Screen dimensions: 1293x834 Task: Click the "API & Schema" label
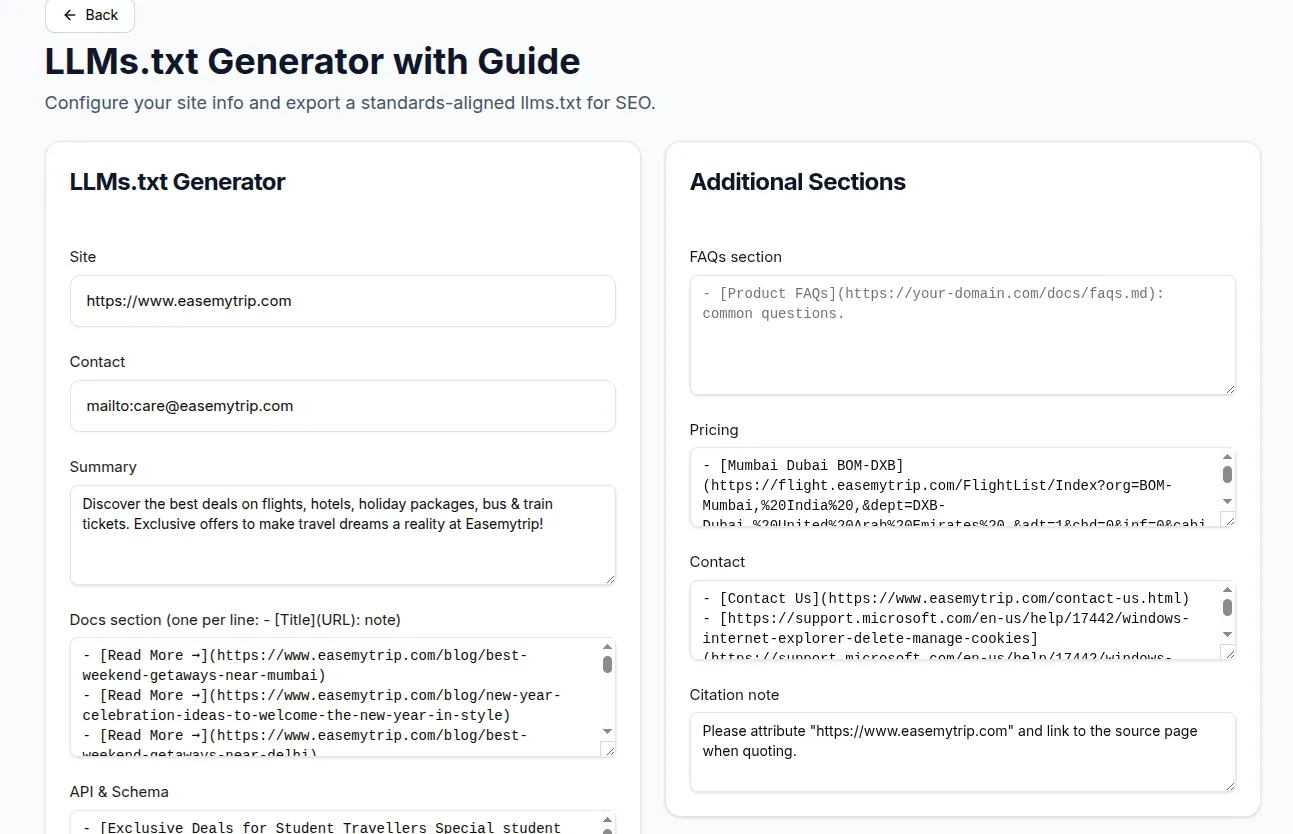[x=119, y=792]
